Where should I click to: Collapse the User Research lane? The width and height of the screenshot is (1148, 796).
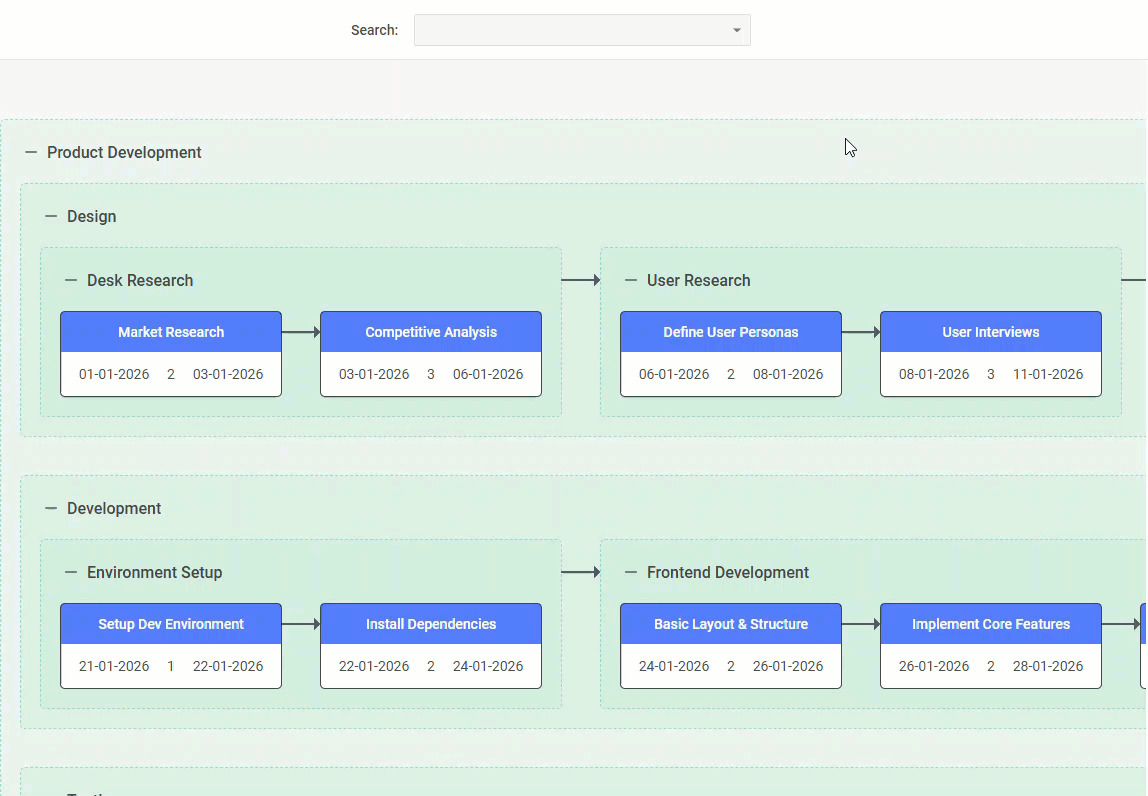628,280
